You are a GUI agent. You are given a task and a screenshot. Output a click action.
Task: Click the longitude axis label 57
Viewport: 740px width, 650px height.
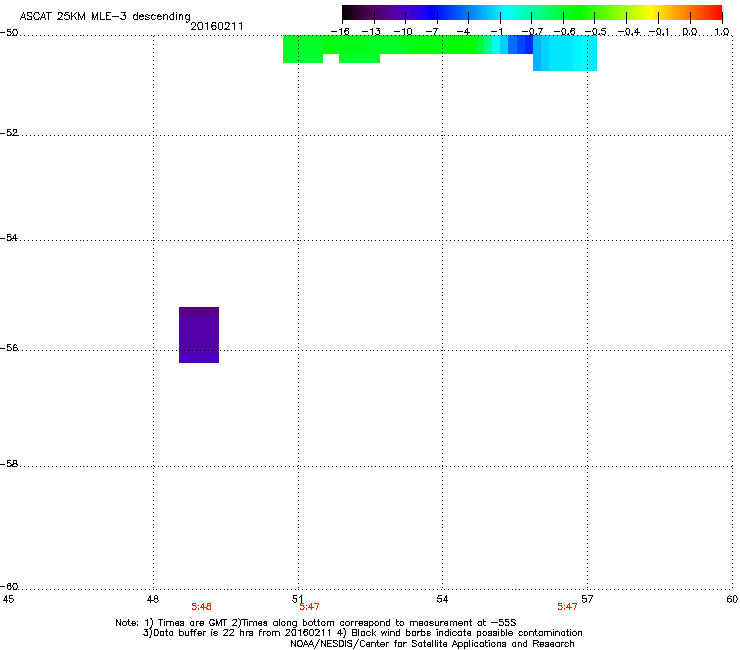587,599
